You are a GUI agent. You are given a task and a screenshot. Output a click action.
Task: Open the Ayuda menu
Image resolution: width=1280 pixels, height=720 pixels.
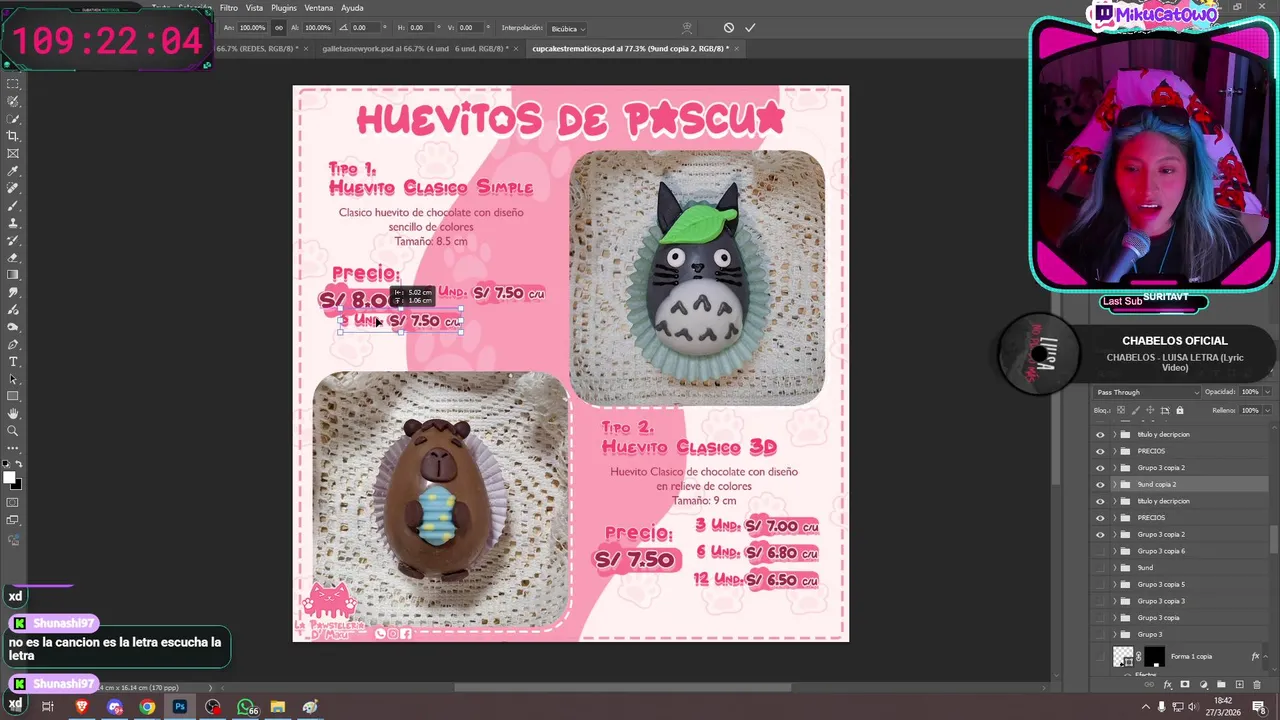[350, 8]
